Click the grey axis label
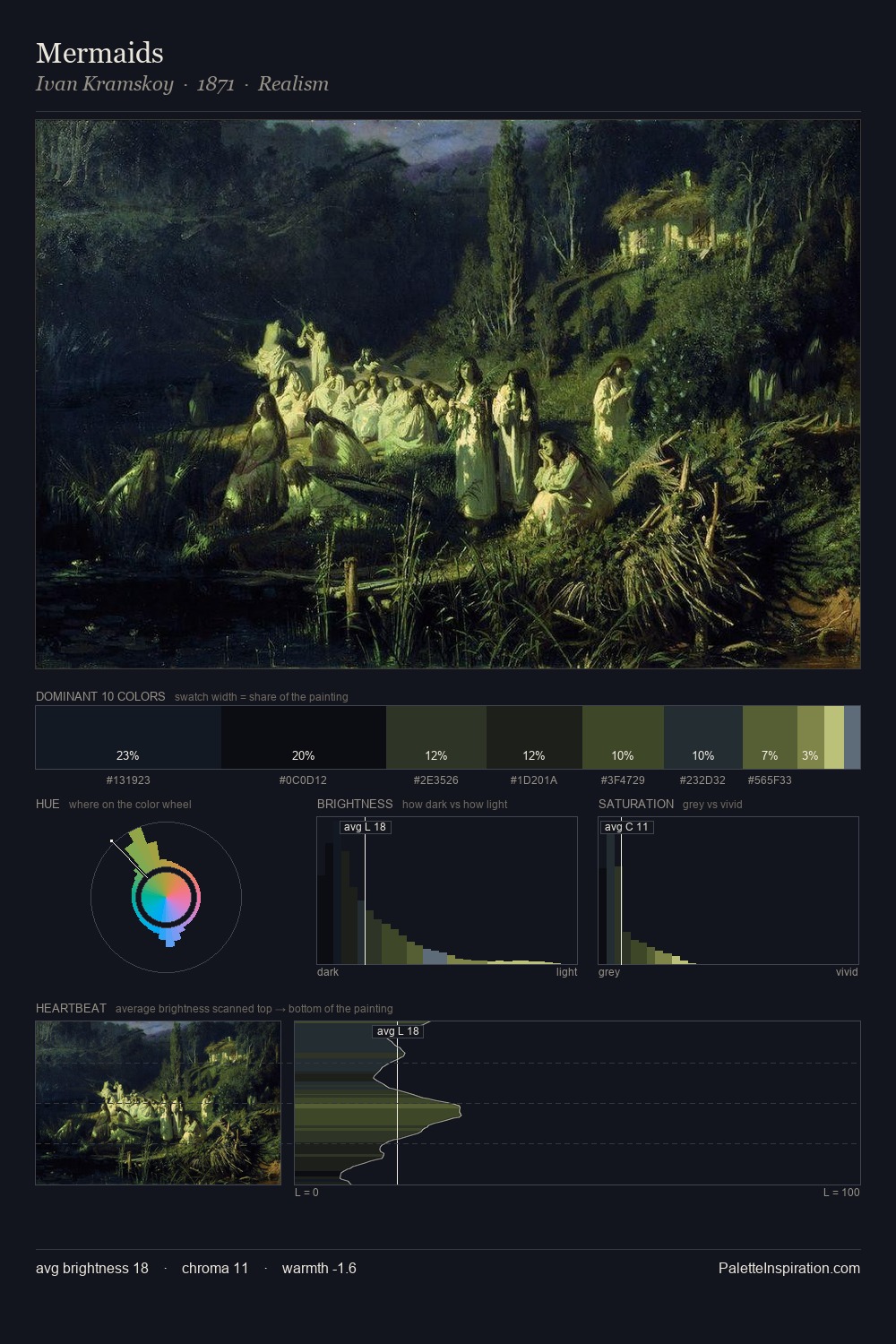Screen dimensions: 896x1344 point(609,972)
